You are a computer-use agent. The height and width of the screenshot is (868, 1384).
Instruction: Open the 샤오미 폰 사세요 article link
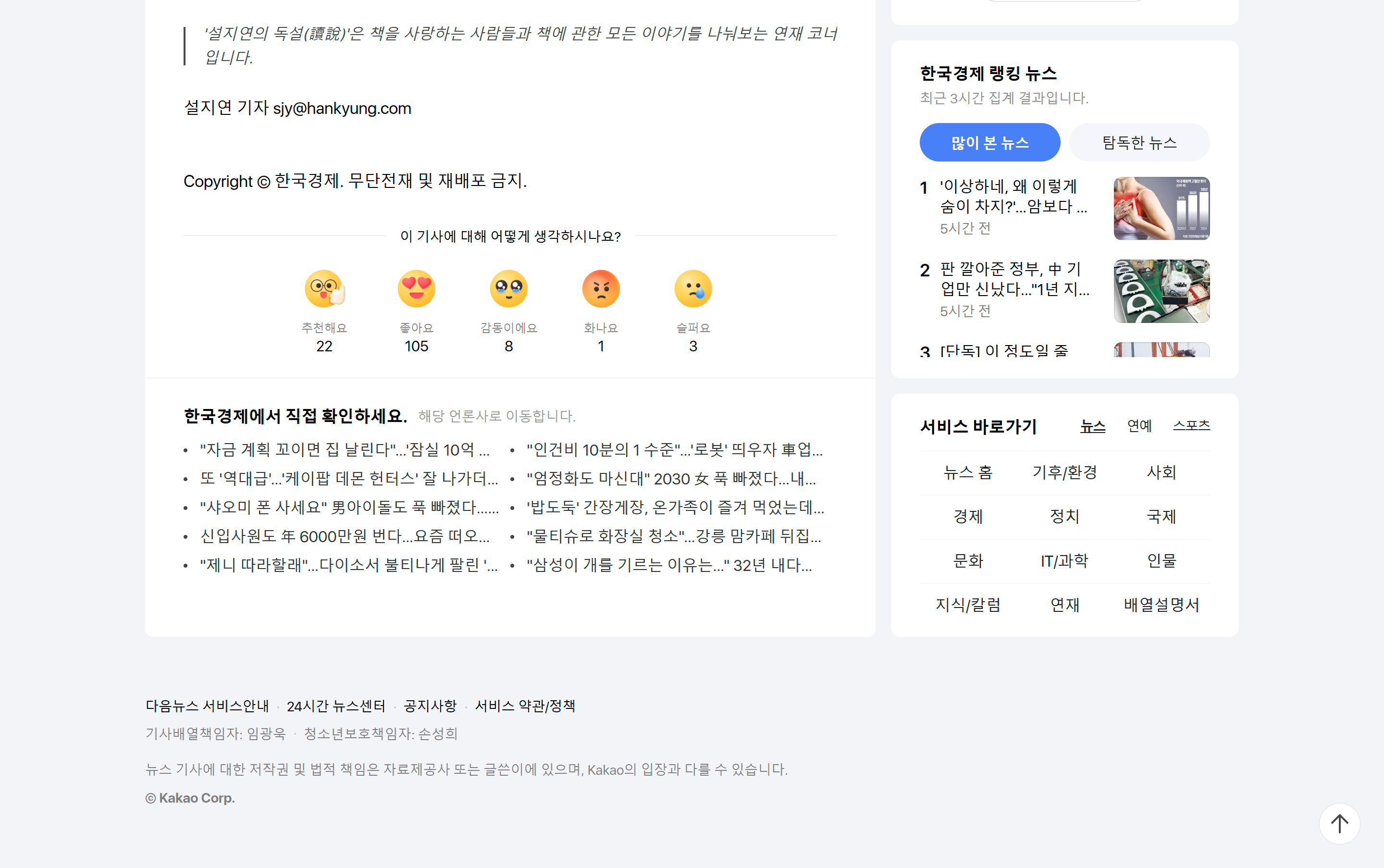click(349, 508)
